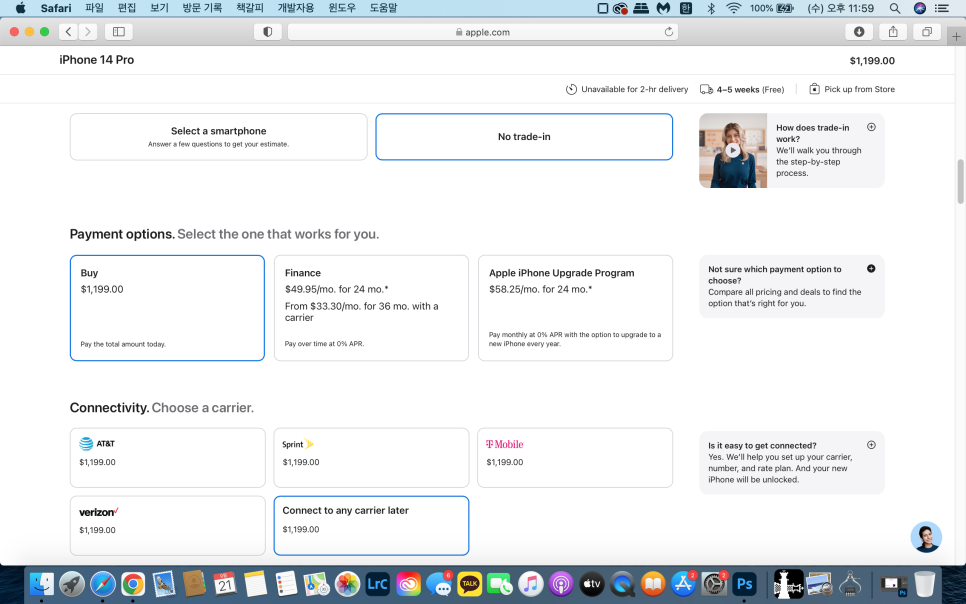Viewport: 966px width, 604px height.
Task: Open the privacy report shield icon
Action: tap(267, 32)
